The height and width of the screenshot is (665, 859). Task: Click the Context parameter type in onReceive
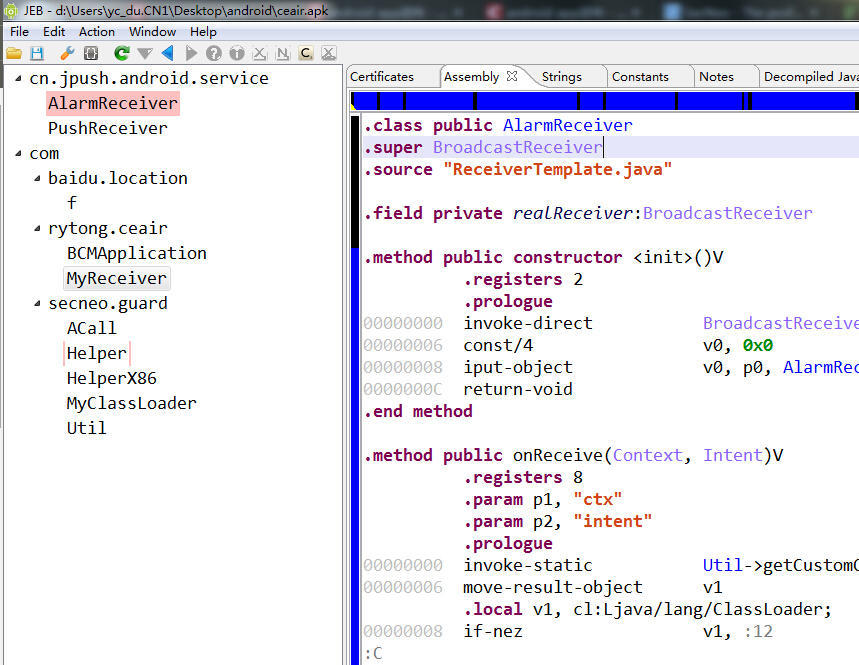pyautogui.click(x=648, y=455)
